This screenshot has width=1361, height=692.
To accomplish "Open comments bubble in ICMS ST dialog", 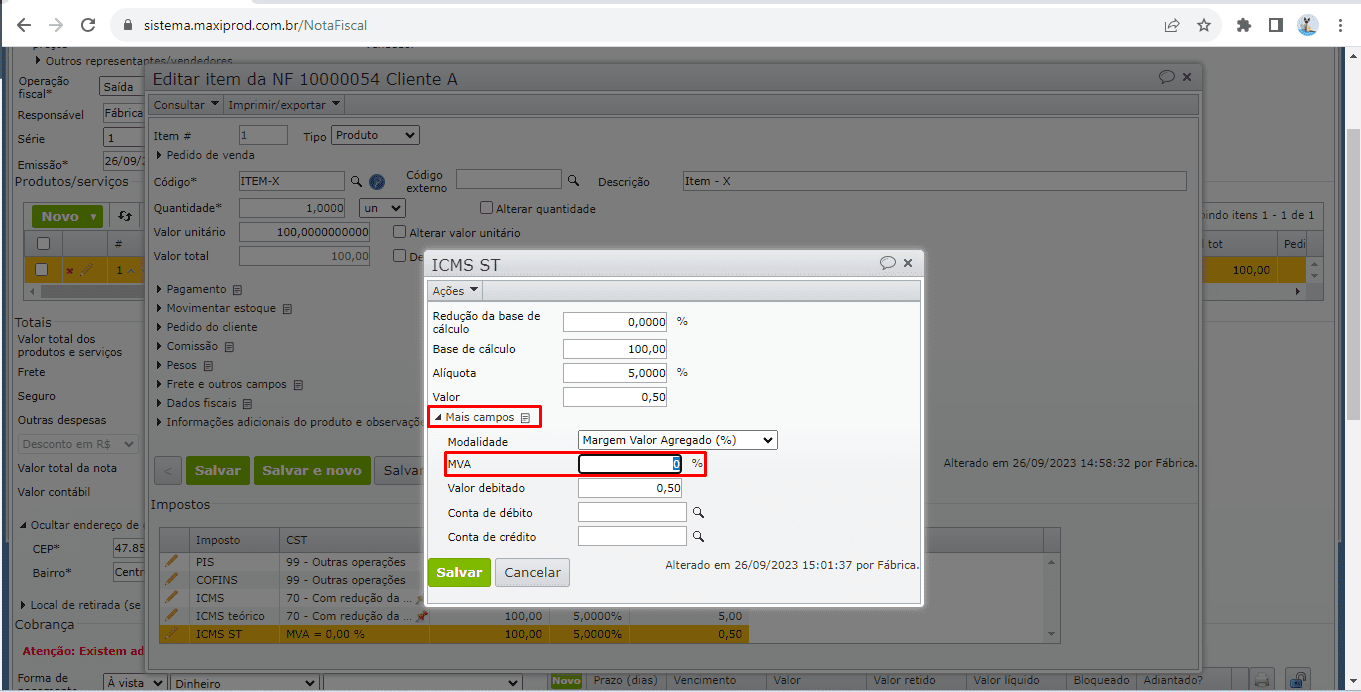I will [x=887, y=263].
